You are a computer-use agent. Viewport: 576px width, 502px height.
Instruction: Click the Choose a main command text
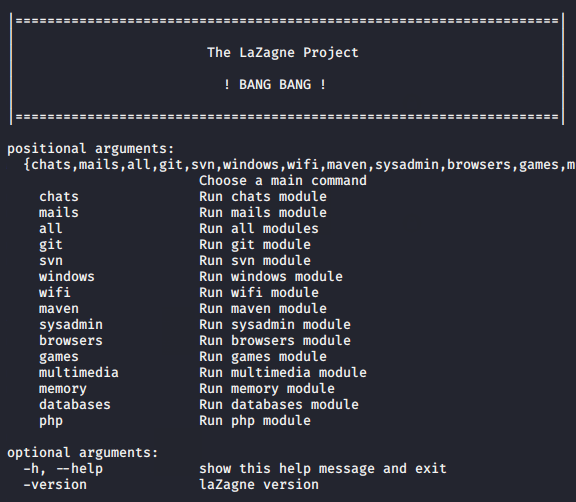tap(282, 181)
